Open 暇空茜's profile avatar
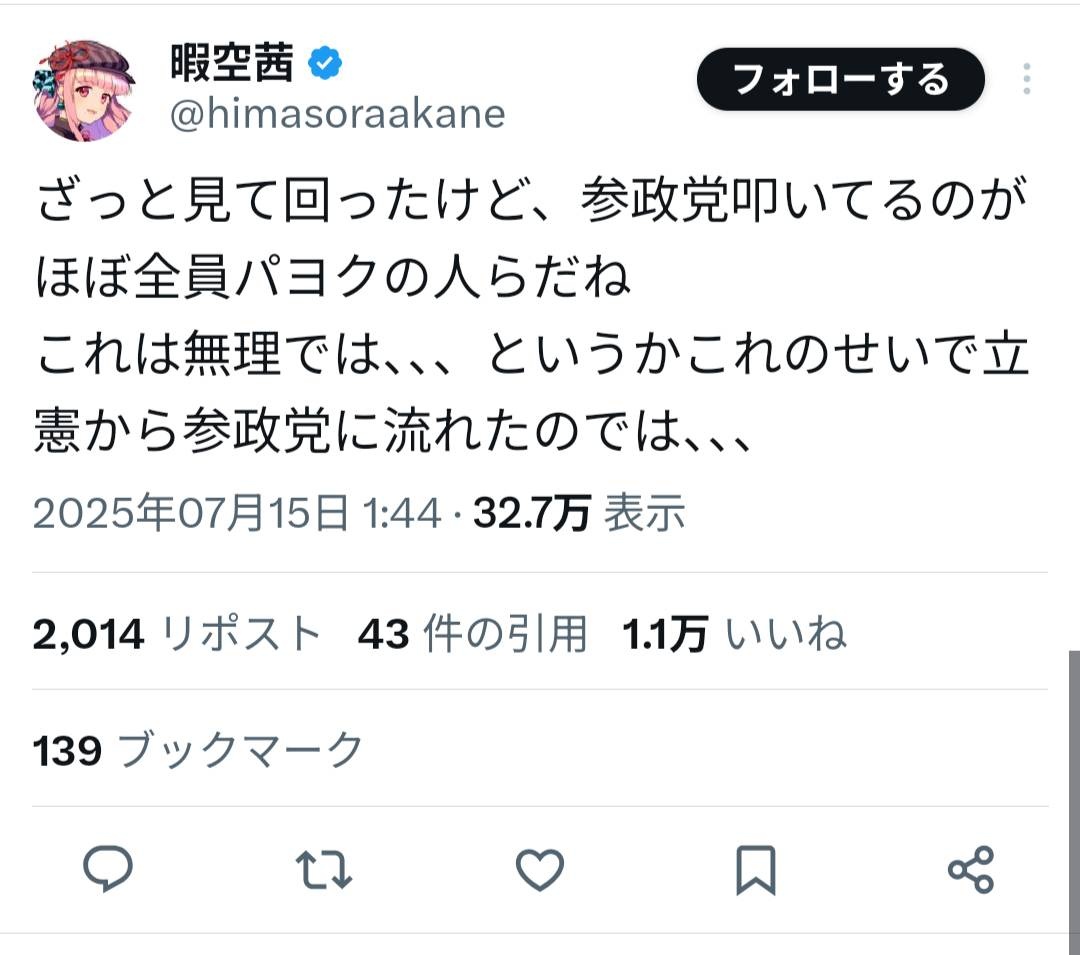 pos(85,91)
